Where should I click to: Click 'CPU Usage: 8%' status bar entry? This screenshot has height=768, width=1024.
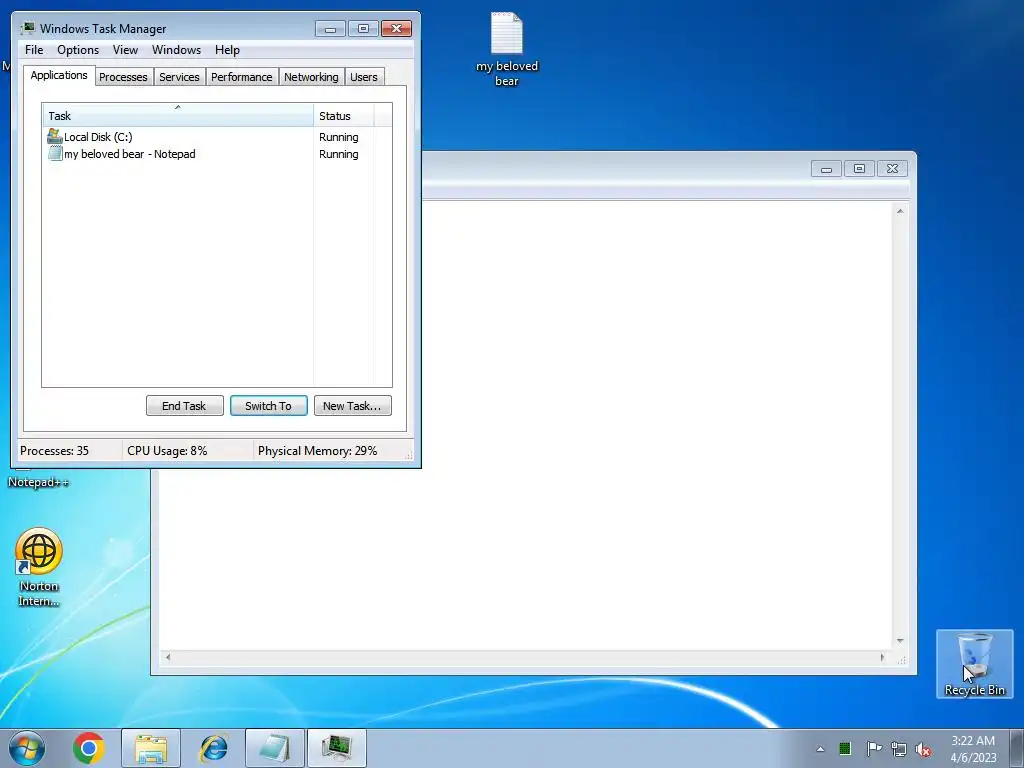click(x=167, y=451)
